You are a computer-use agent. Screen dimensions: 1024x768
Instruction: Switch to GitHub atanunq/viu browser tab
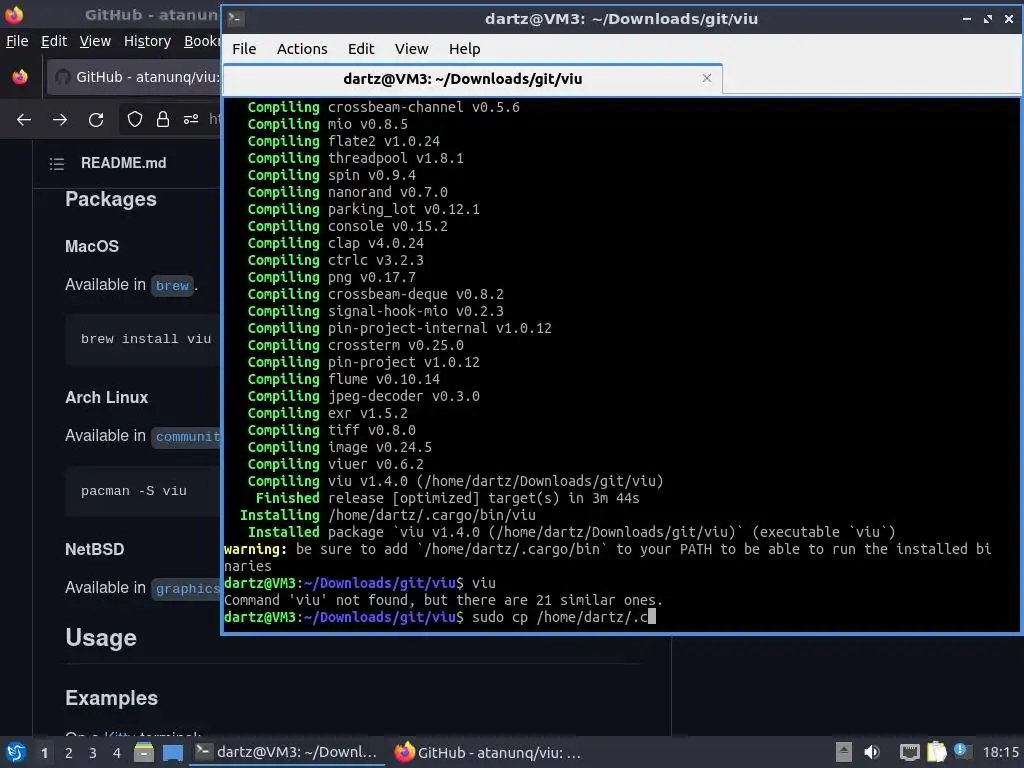[134, 77]
